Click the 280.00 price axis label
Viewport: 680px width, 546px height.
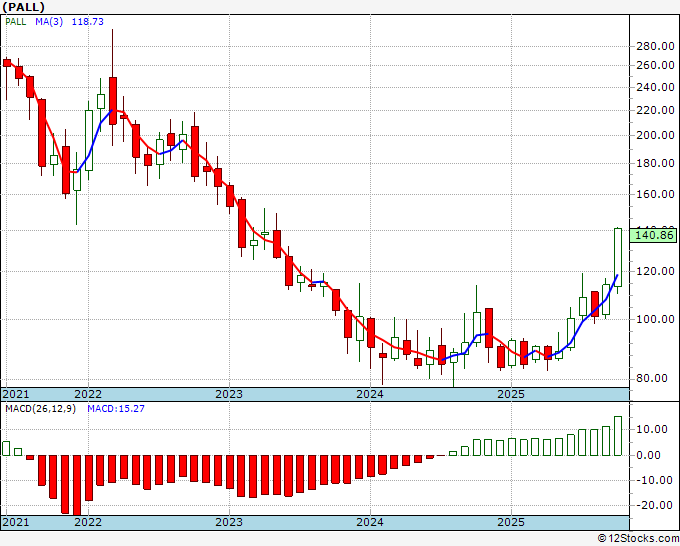pyautogui.click(x=655, y=46)
